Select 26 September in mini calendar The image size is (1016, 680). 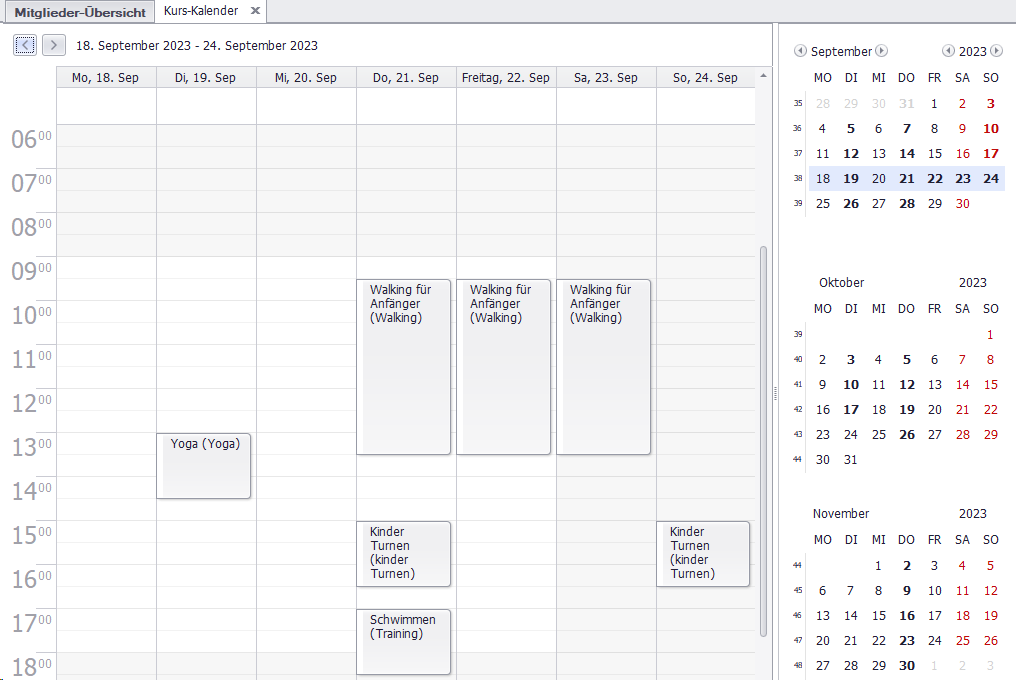851,203
